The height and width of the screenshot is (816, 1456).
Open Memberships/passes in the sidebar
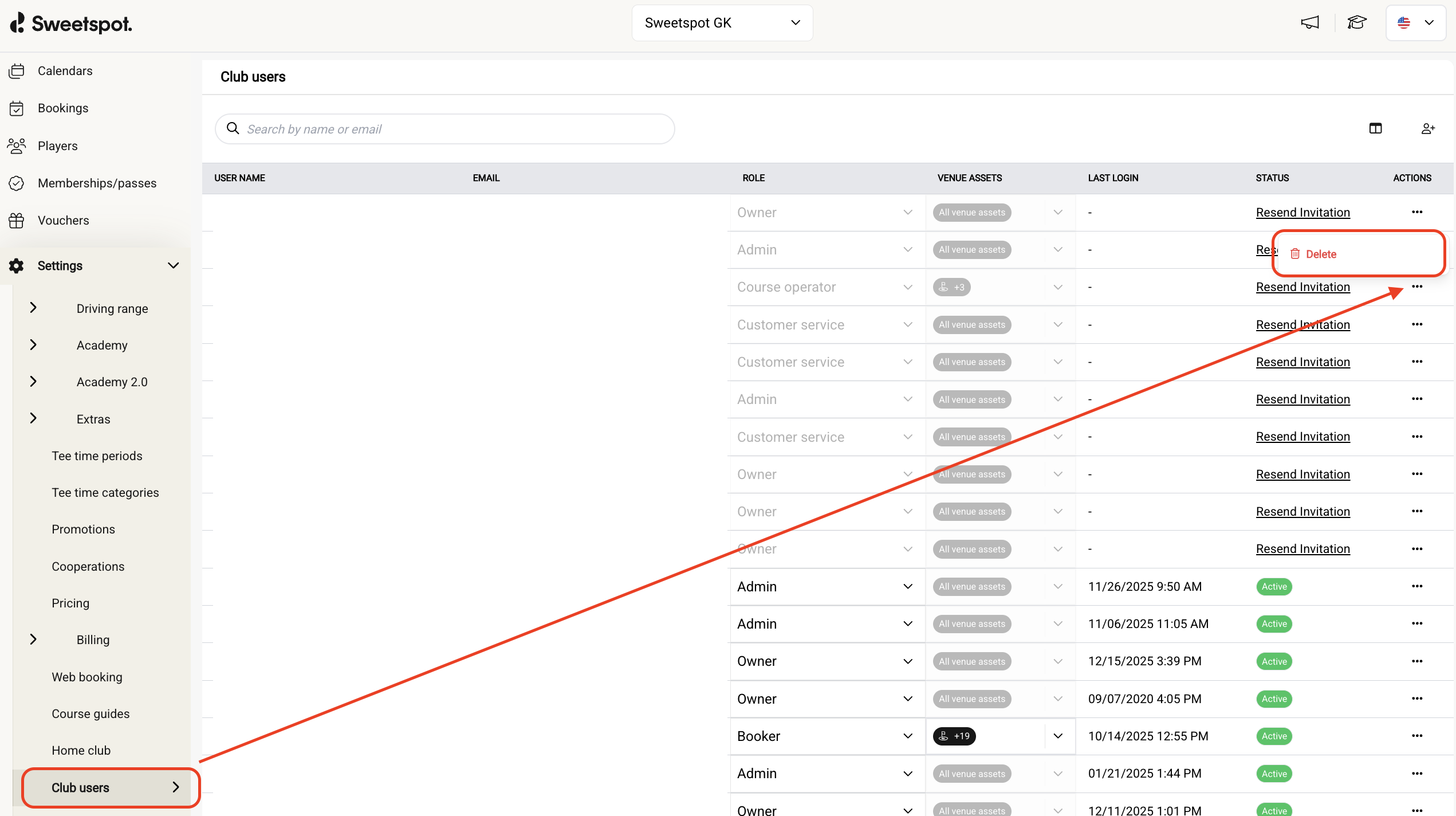[x=97, y=183]
